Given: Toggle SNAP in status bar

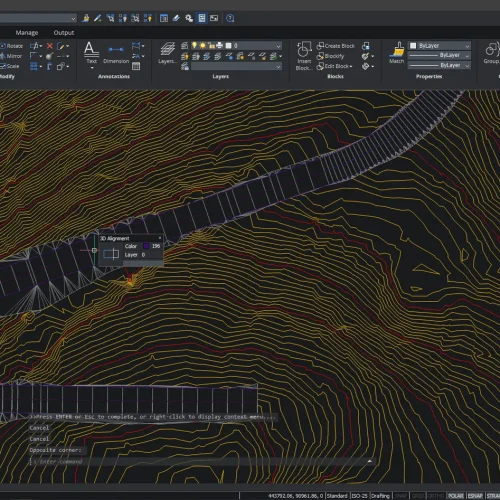Looking at the screenshot, I should point(401,496).
